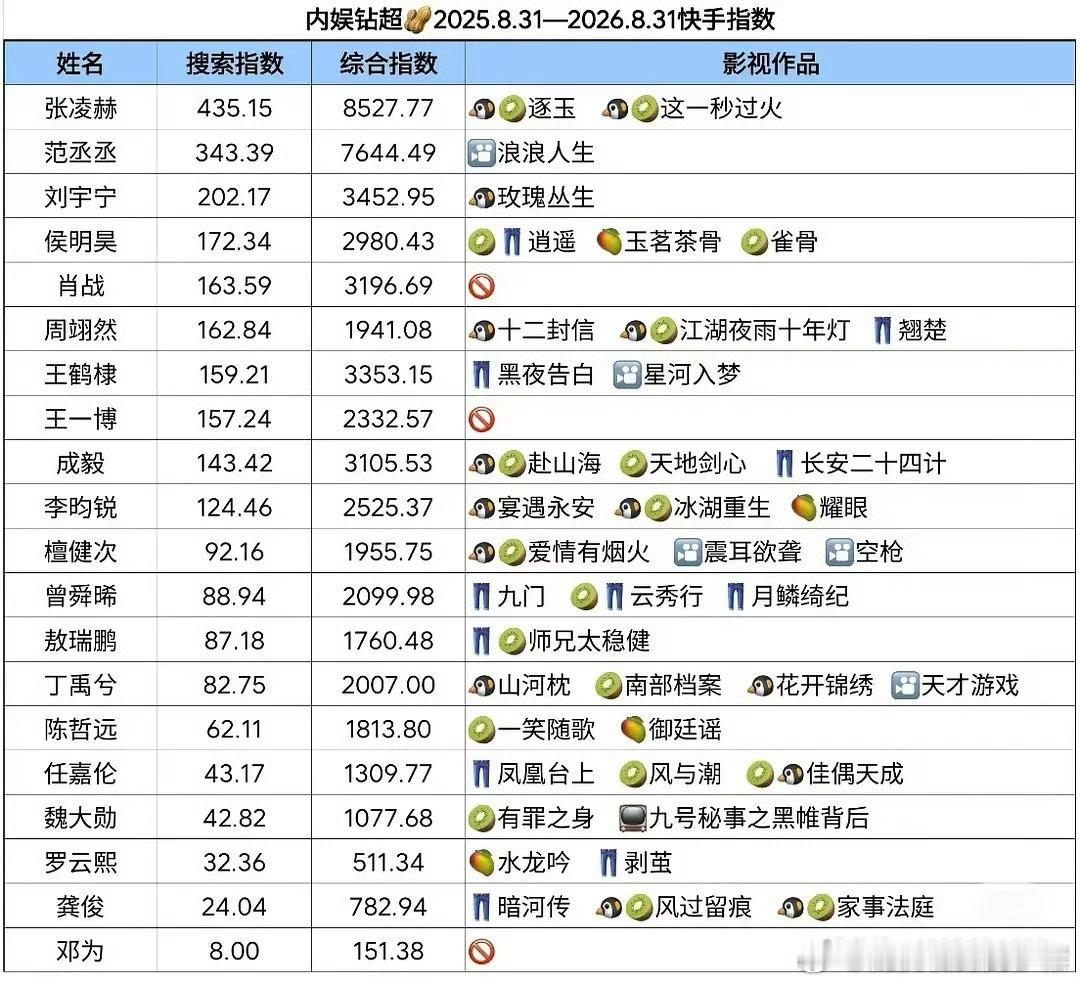This screenshot has width=1080, height=984.
Task: Click the TV icon before 九号秘事之黑帷背后
Action: (633, 819)
